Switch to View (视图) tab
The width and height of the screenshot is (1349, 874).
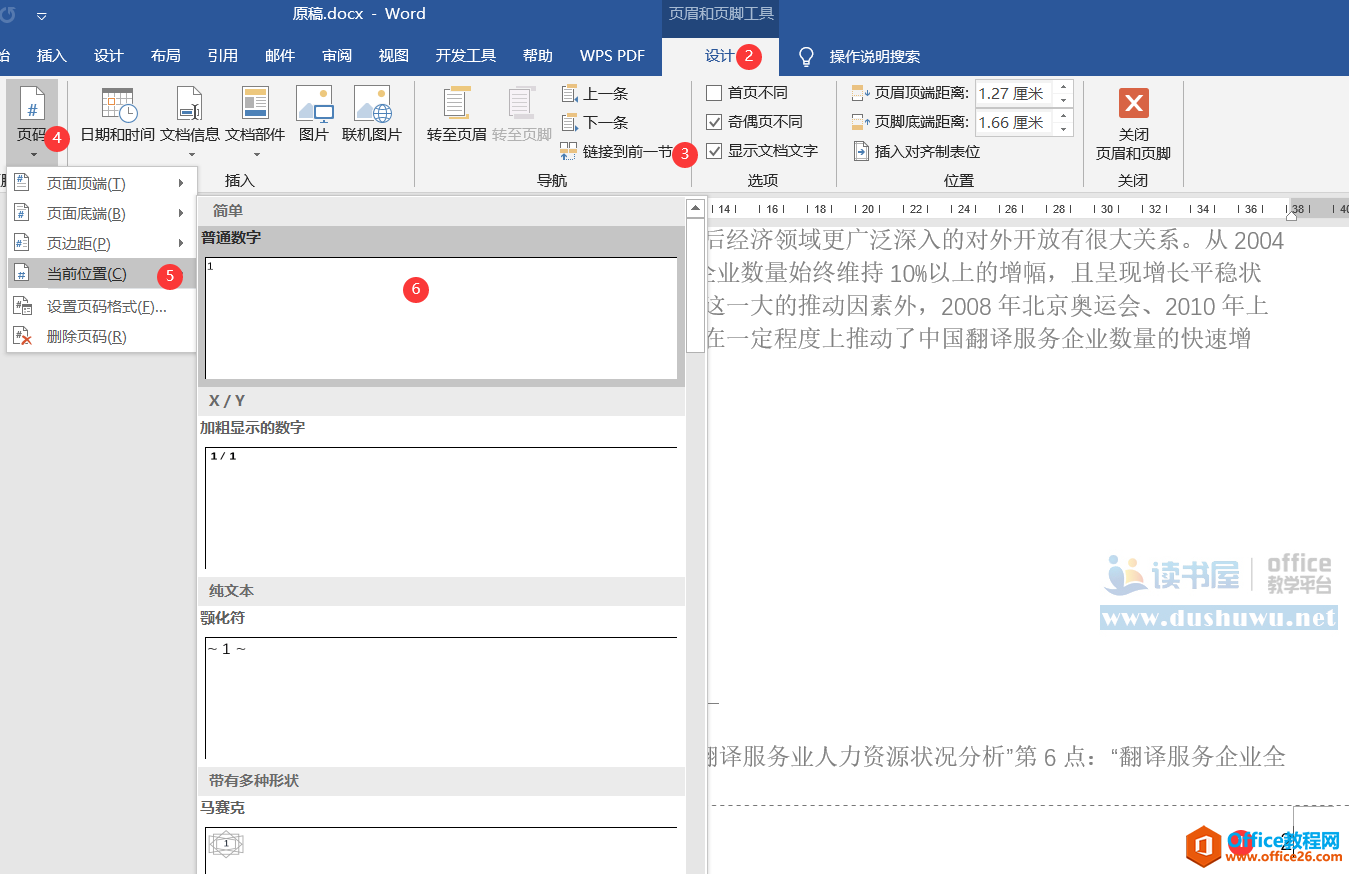pos(394,56)
